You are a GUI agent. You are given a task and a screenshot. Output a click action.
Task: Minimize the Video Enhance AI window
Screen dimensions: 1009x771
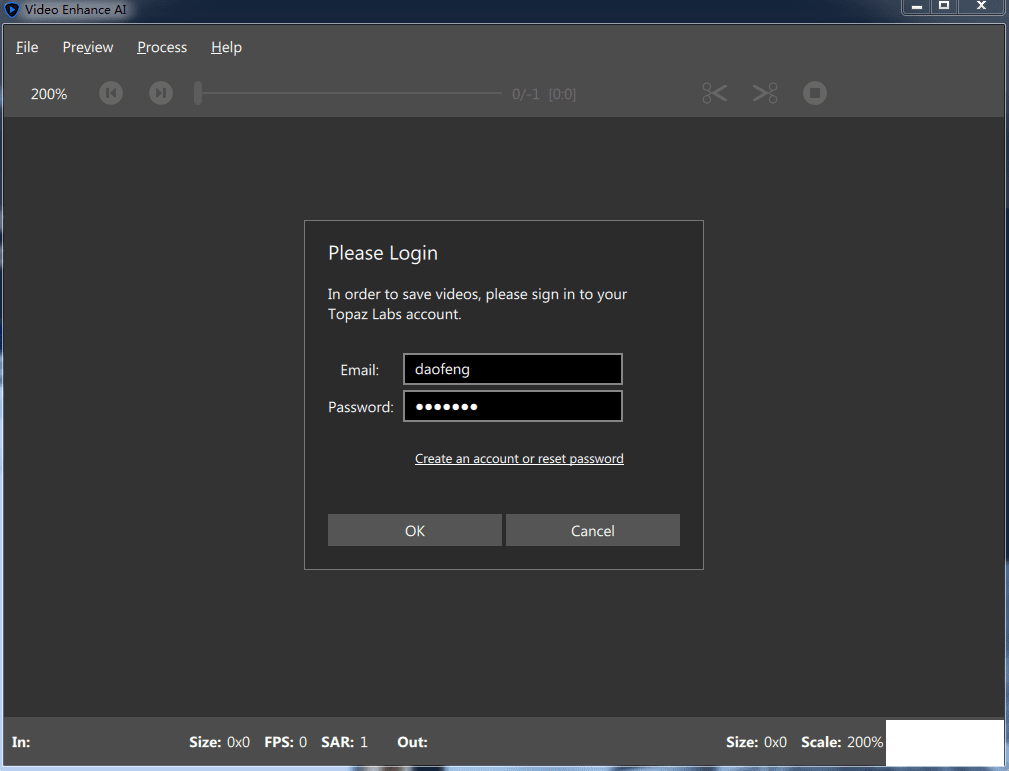pyautogui.click(x=917, y=7)
